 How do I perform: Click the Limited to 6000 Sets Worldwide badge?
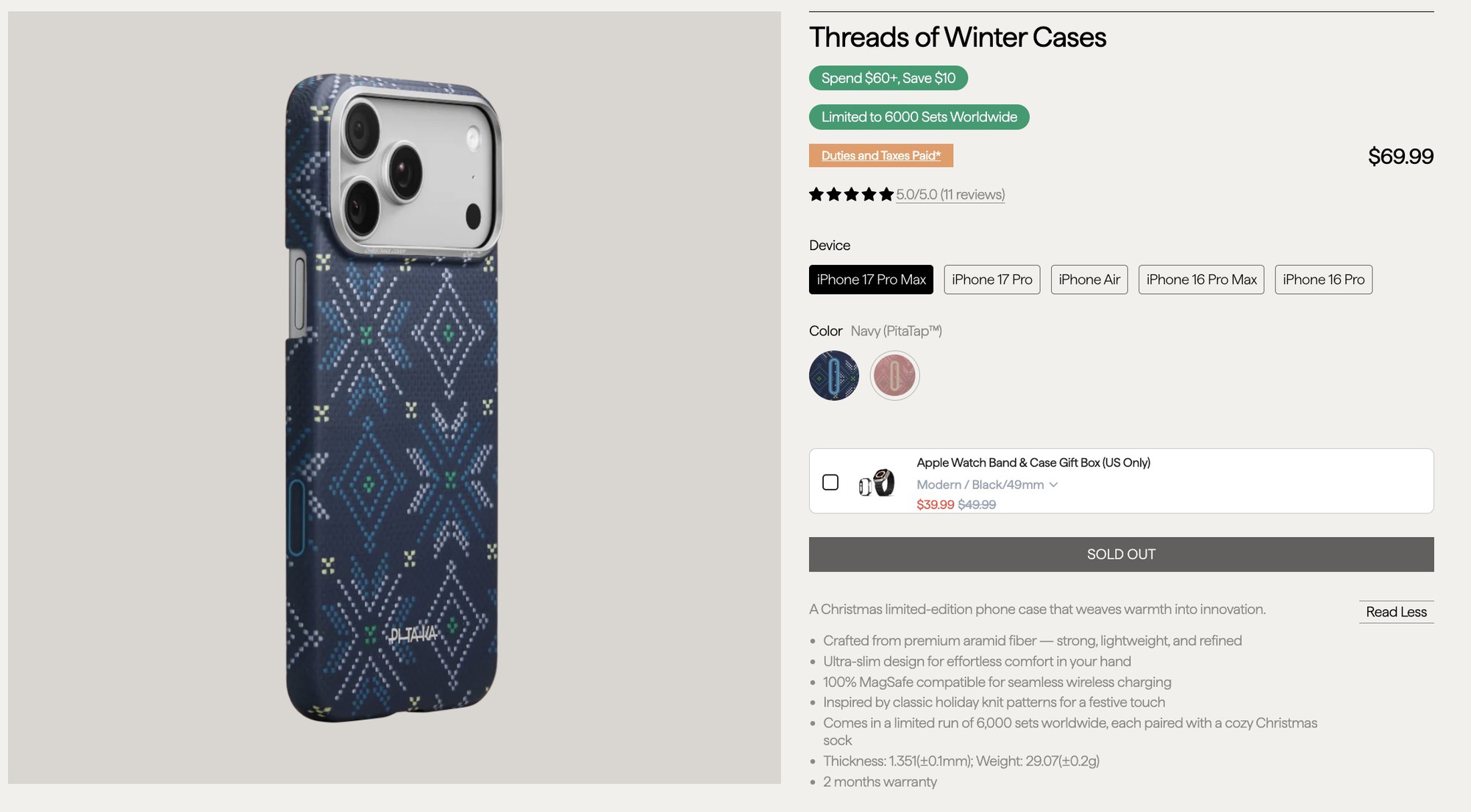[x=919, y=117]
